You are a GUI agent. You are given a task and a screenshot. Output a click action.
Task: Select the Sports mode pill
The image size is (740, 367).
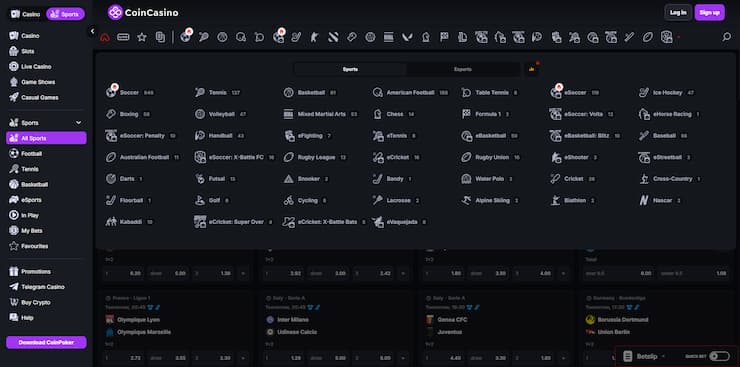point(65,14)
